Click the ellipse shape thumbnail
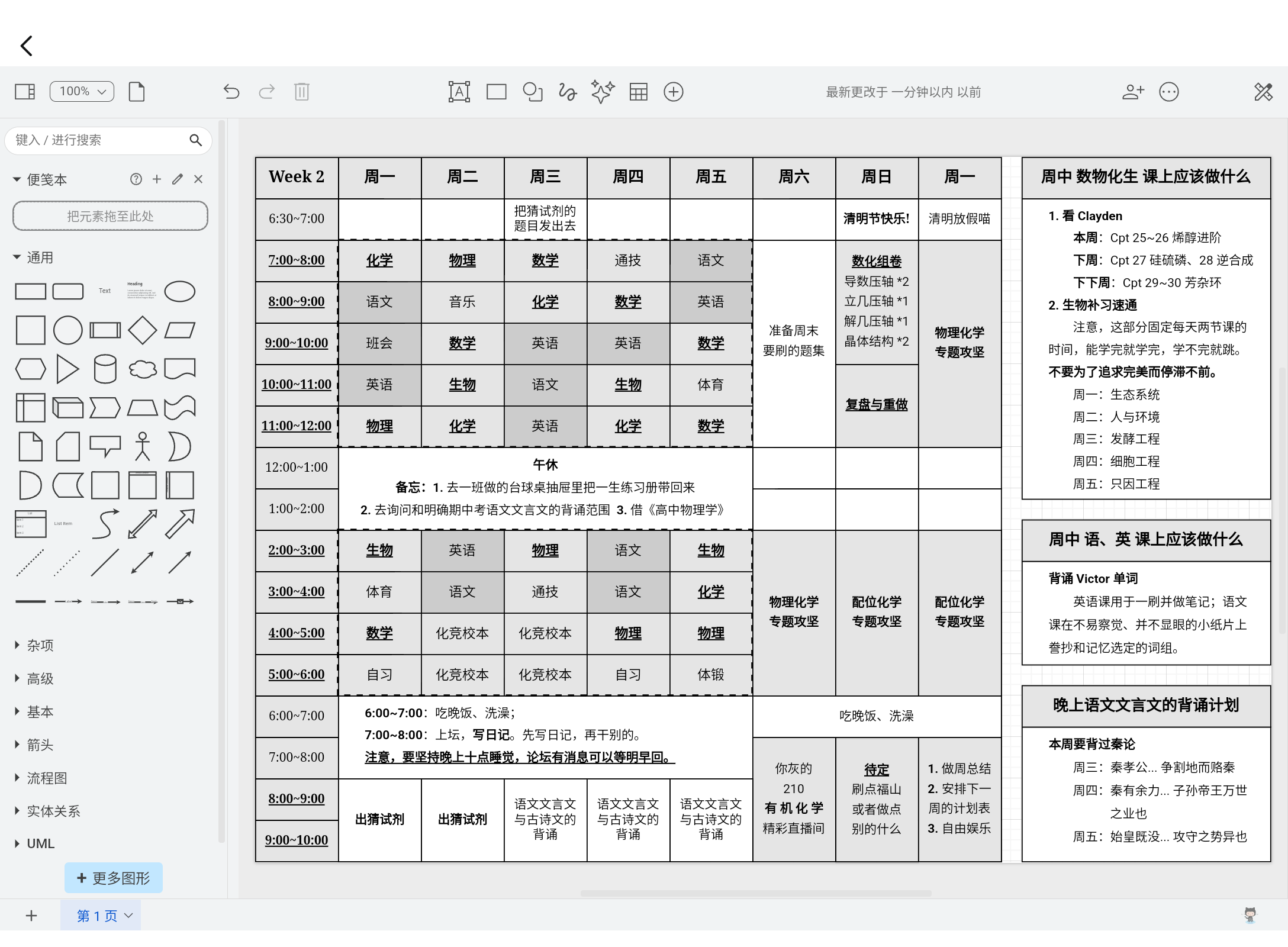The height and width of the screenshot is (947, 1288). pyautogui.click(x=179, y=291)
